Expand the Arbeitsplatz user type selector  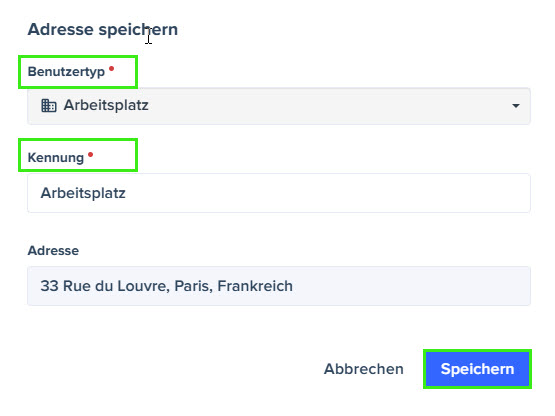pos(279,106)
